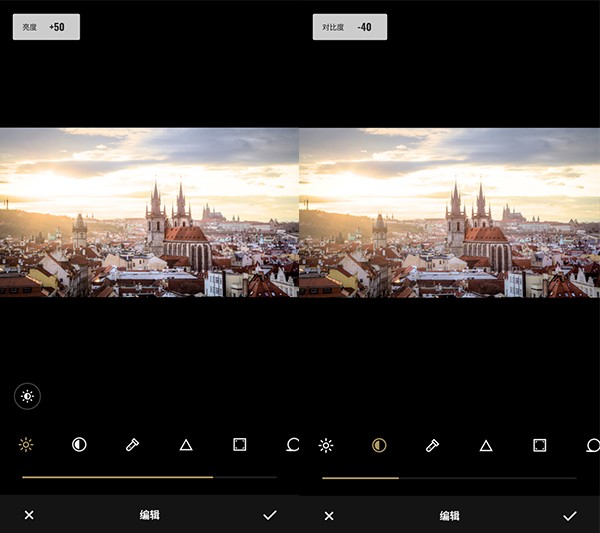Select triangle sharpen tool in left panel
The image size is (600, 533).
tap(186, 445)
